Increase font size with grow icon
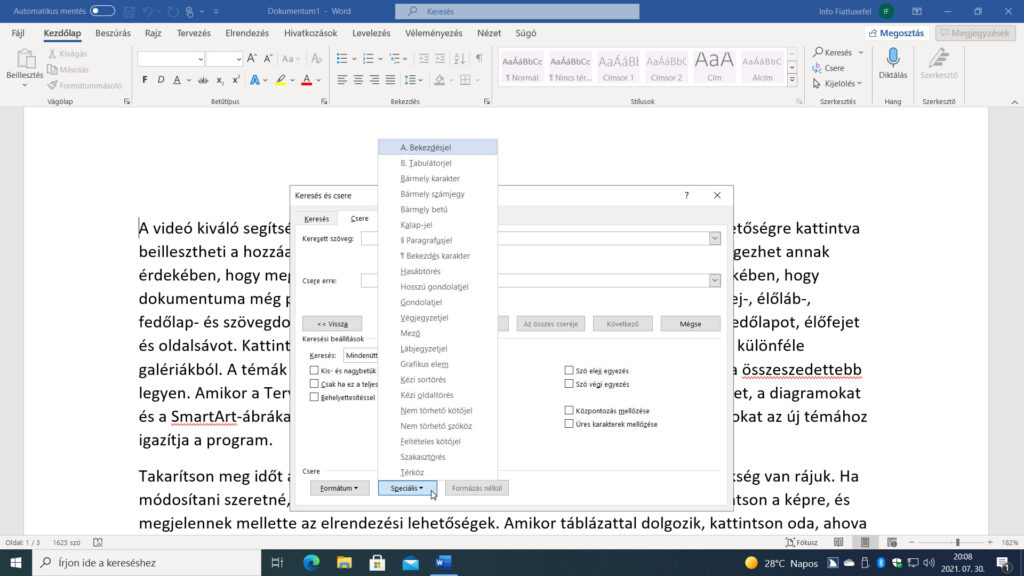The height and width of the screenshot is (576, 1024). [x=252, y=59]
